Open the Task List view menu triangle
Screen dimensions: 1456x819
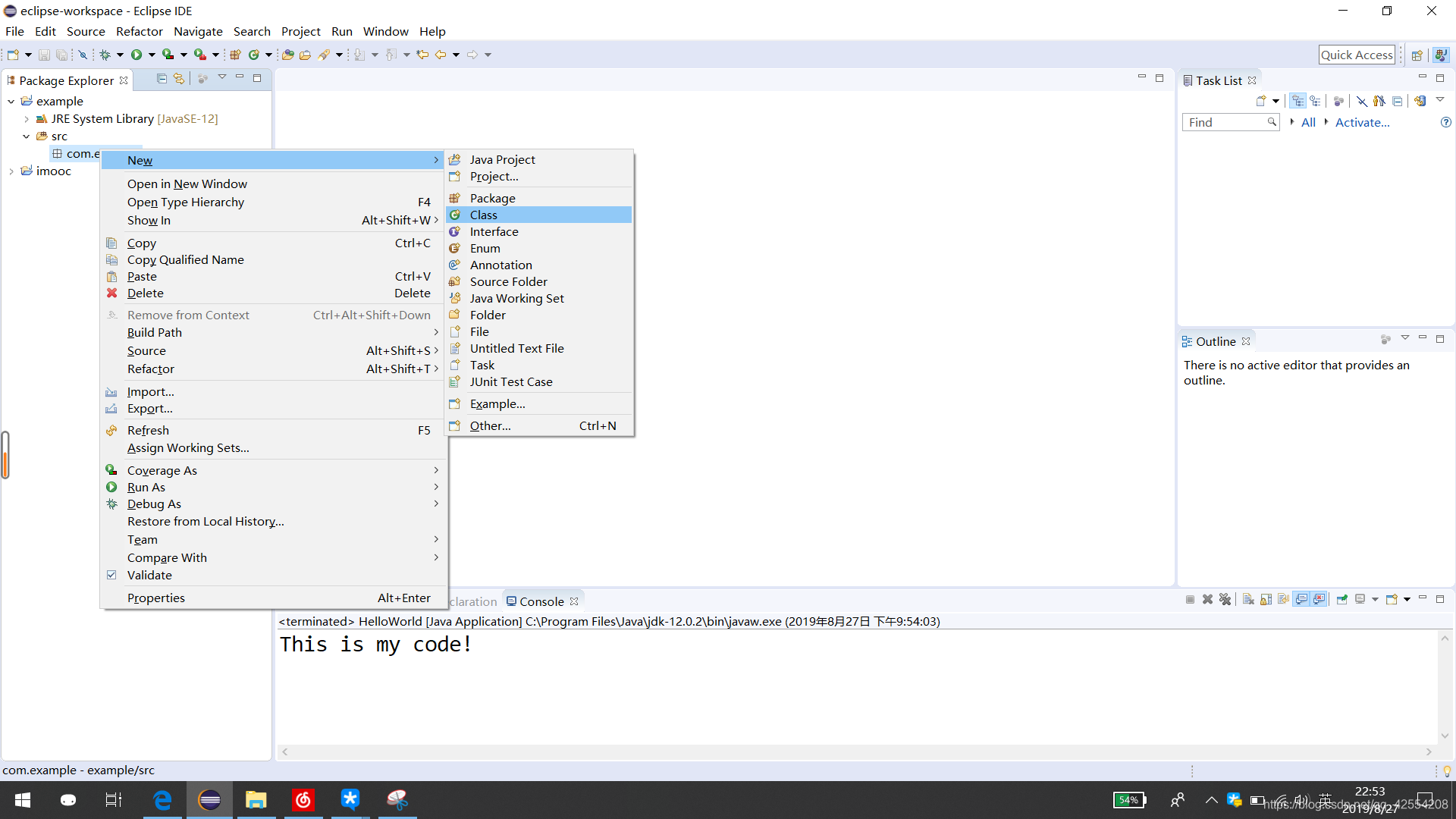(x=1439, y=100)
